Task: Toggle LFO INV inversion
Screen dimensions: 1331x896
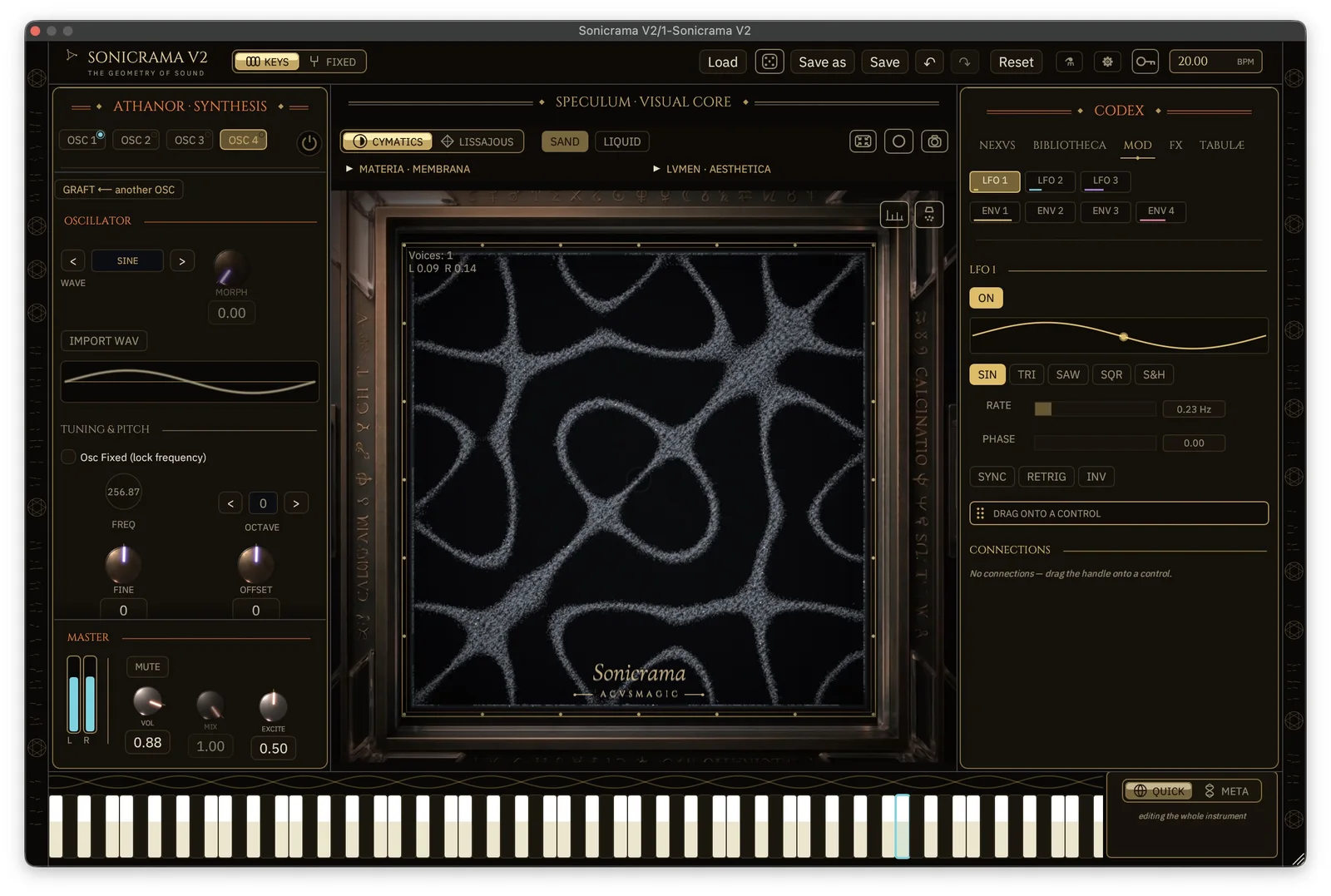Action: coord(1096,477)
